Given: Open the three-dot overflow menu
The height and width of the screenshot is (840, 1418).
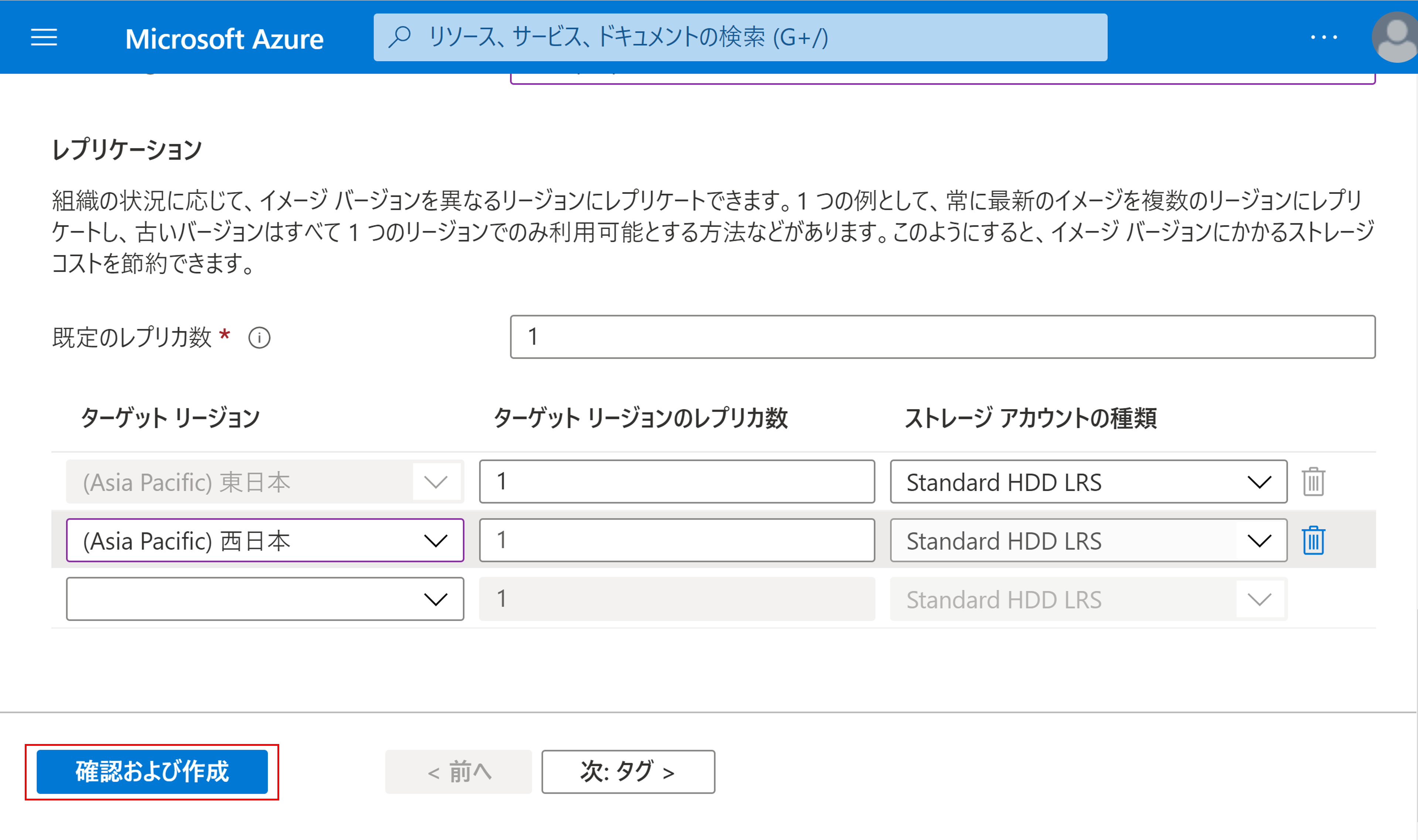Looking at the screenshot, I should [x=1323, y=37].
